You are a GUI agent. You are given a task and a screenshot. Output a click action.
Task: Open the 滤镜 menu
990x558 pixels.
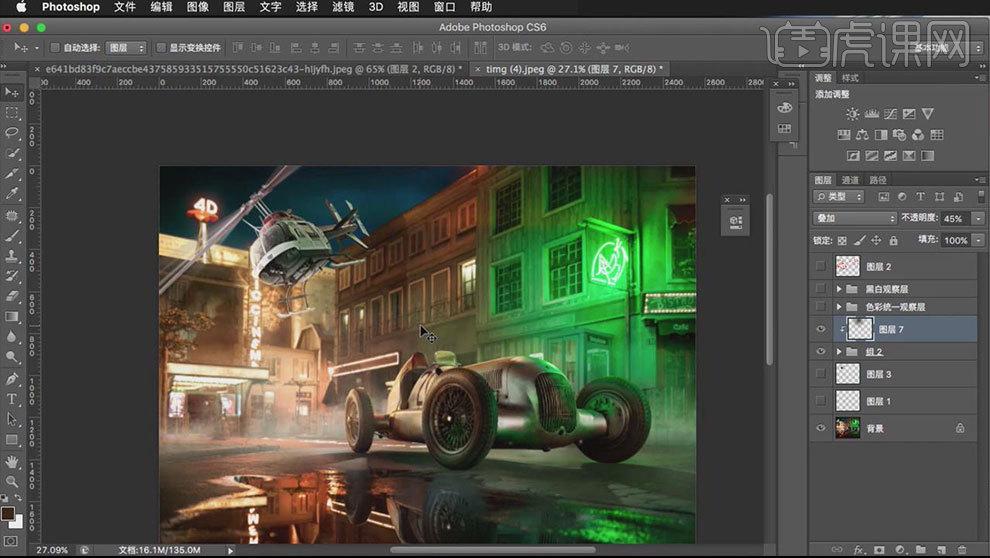pyautogui.click(x=343, y=7)
